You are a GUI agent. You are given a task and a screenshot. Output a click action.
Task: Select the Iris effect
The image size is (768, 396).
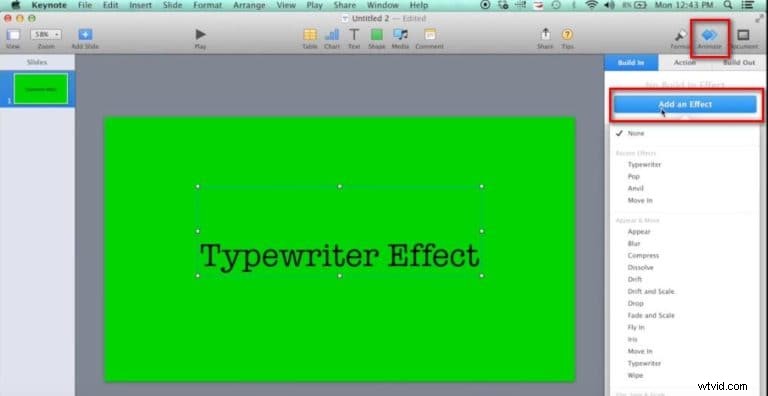click(632, 339)
